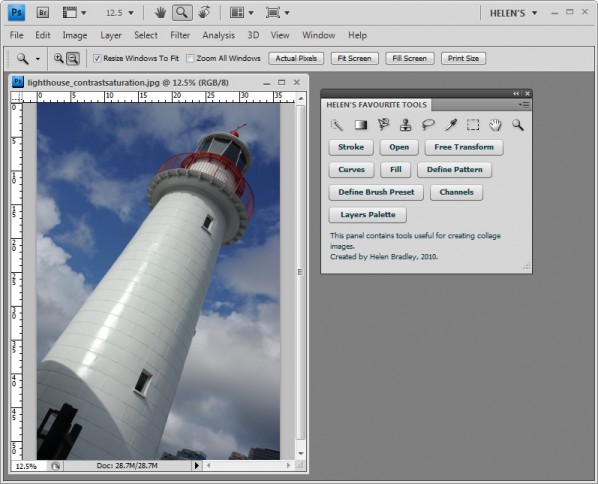This screenshot has width=598, height=484.
Task: Select the Lasso tool icon
Action: (x=428, y=125)
